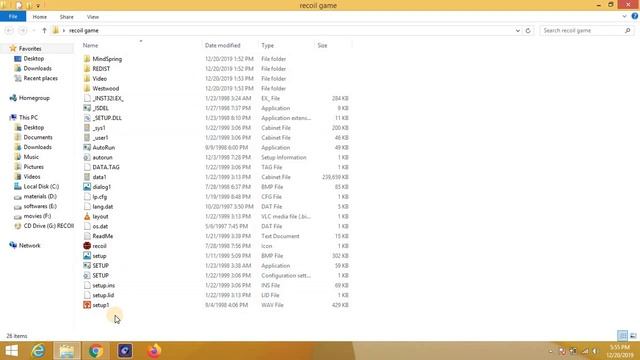
Task: Switch to the View ribbon tab
Action: coord(93,17)
